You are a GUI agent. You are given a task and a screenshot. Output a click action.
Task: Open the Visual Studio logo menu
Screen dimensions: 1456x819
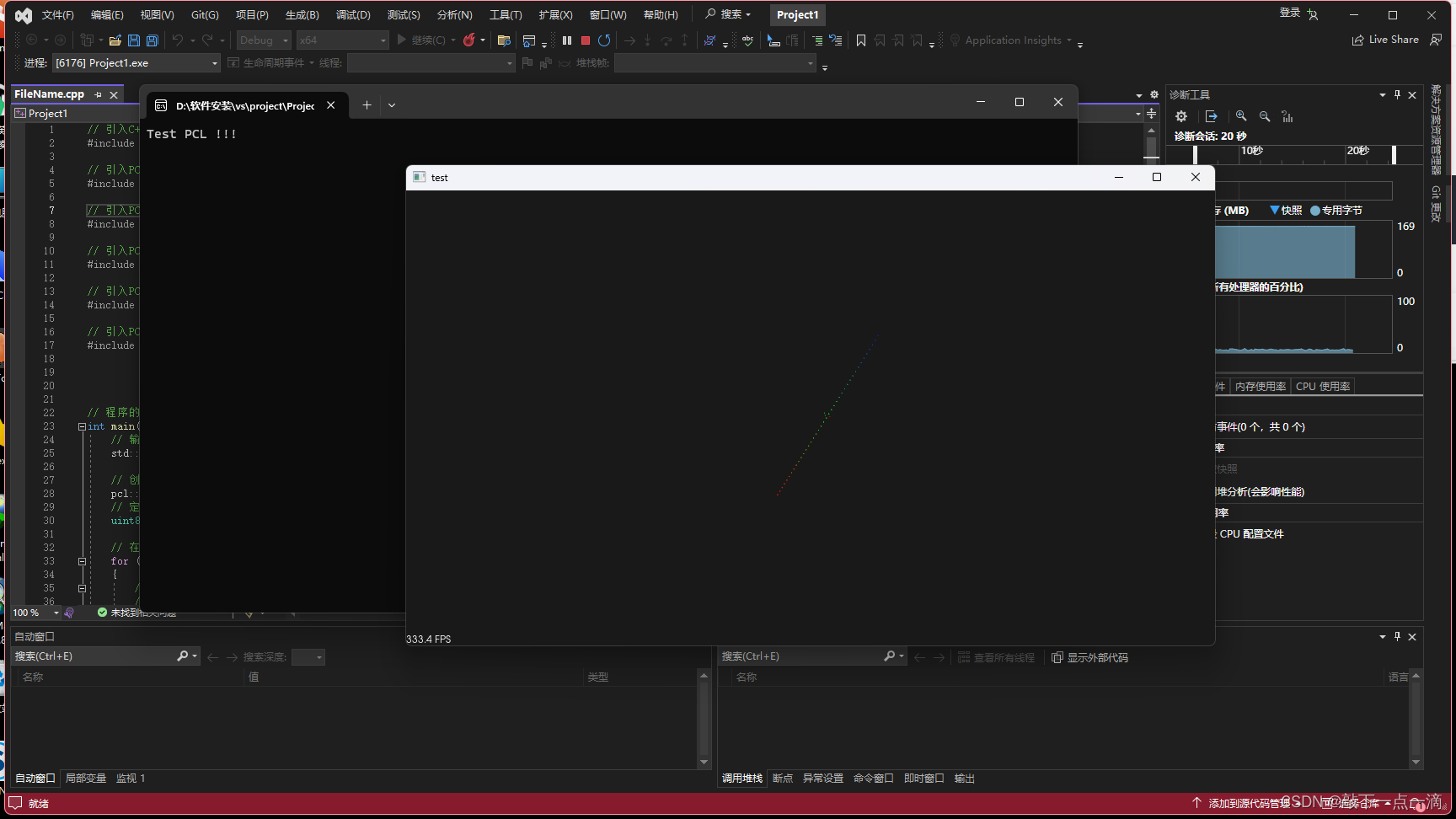coord(24,15)
